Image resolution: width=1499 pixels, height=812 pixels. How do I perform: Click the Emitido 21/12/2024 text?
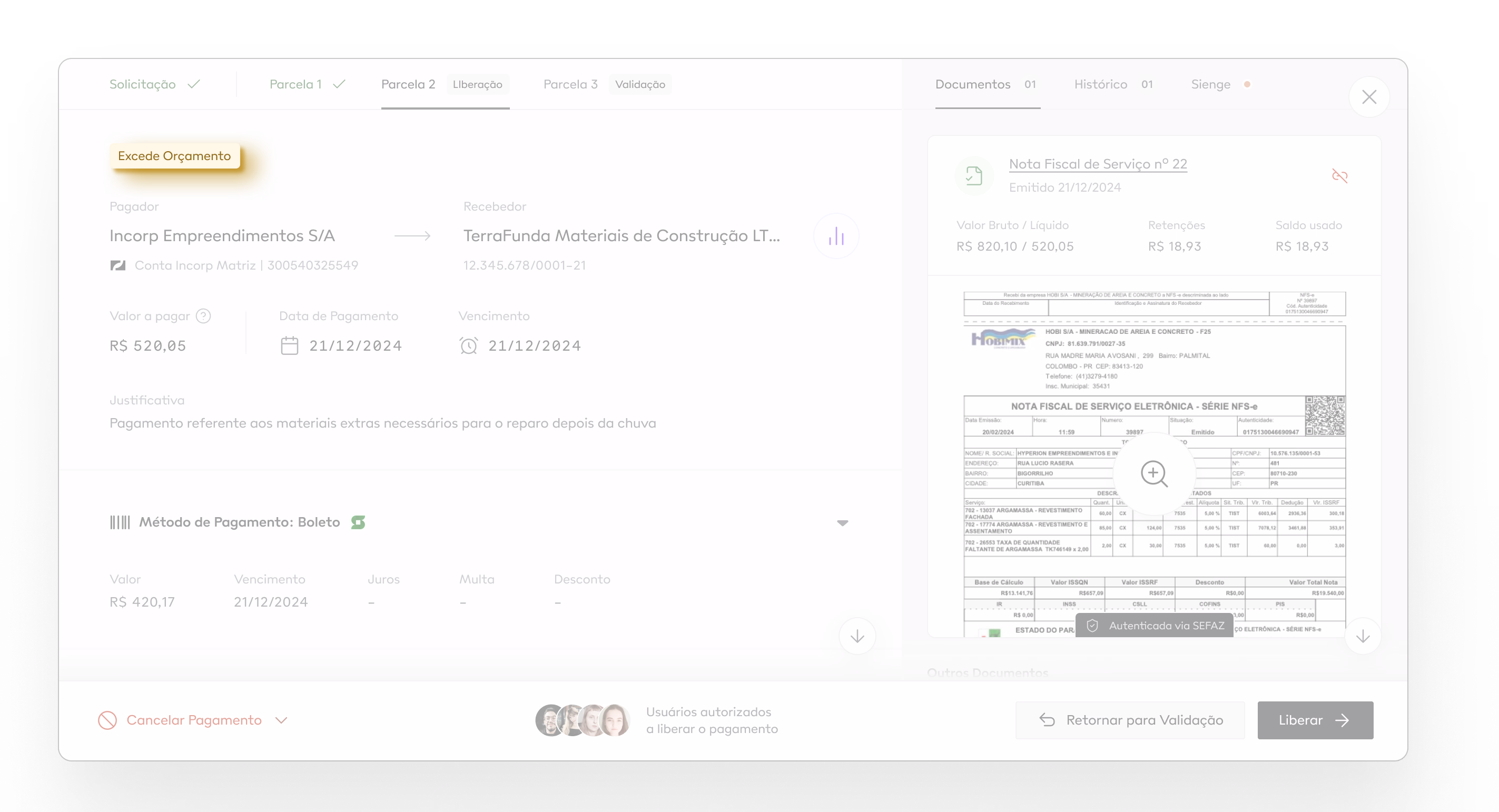pyautogui.click(x=1065, y=187)
